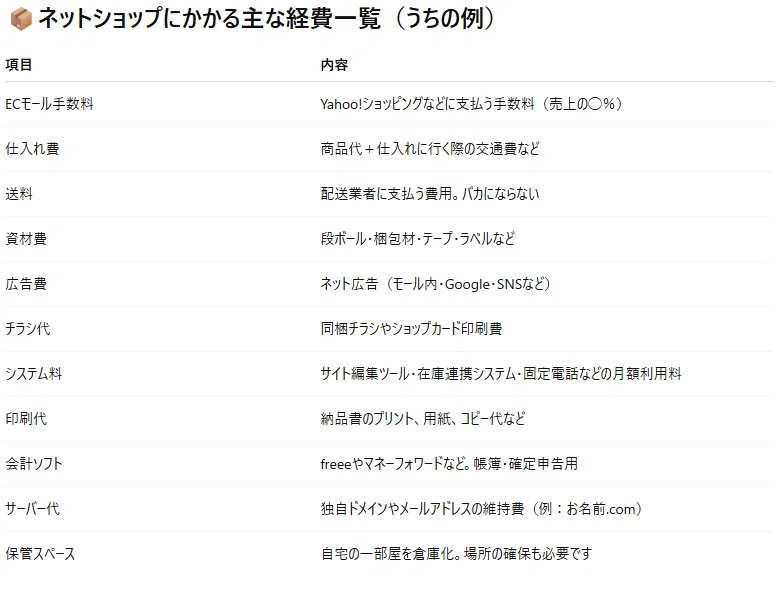Select the サーバー代 item cell

(32, 509)
